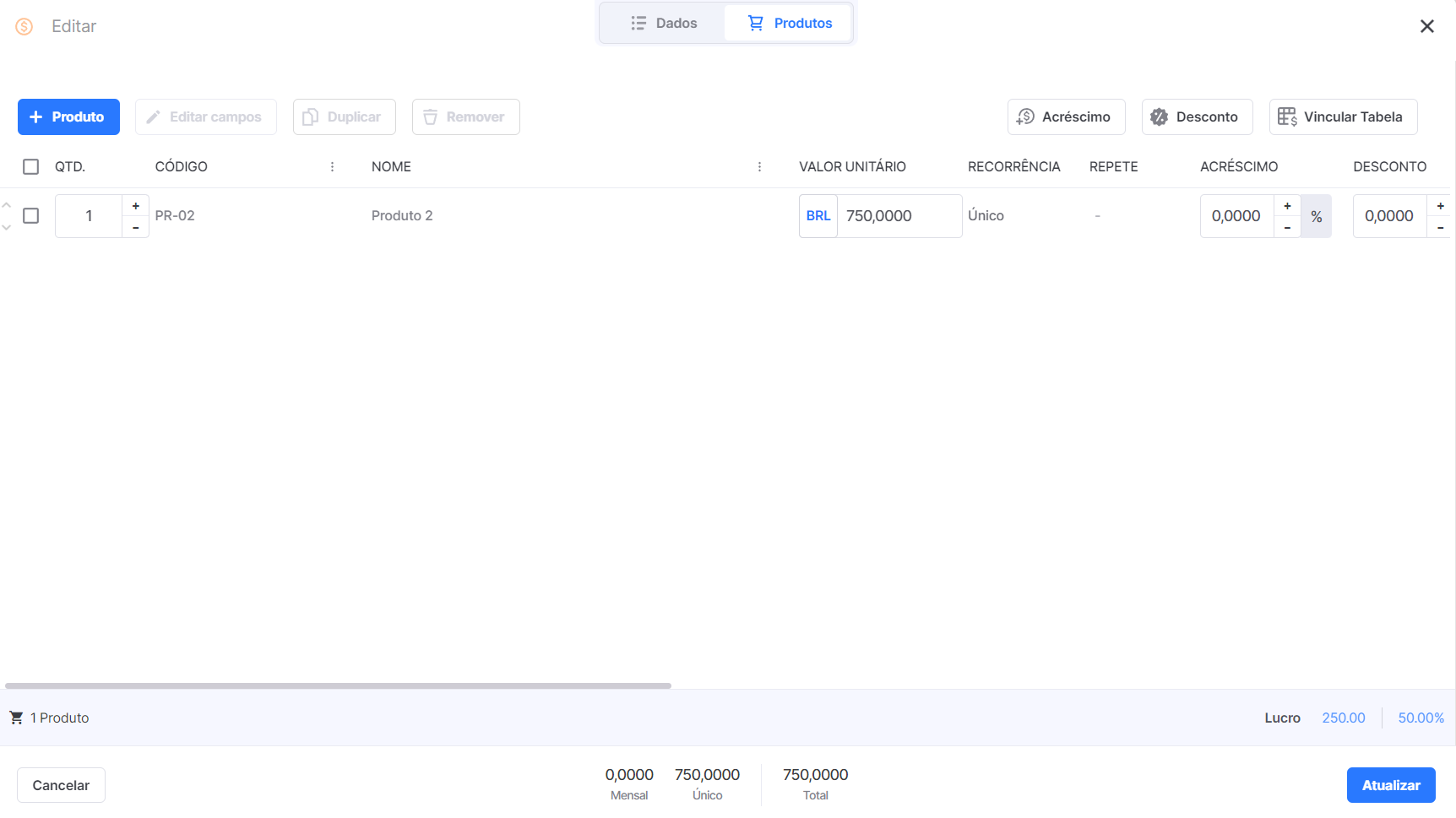1456x818 pixels.
Task: Open the Acréscimo option
Action: 1066,116
